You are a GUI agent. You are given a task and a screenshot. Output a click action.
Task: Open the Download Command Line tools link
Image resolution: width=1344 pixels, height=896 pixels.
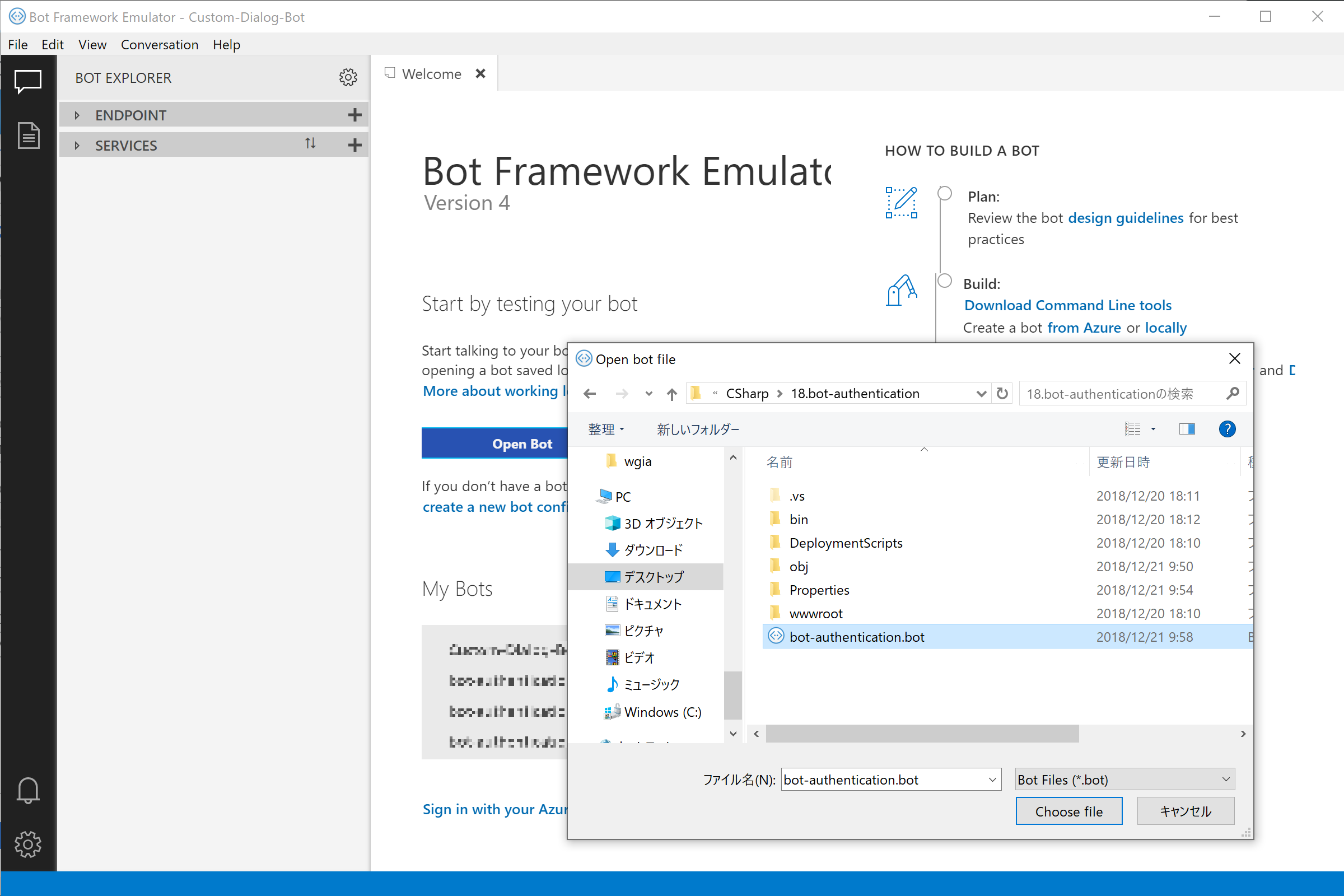click(1067, 305)
